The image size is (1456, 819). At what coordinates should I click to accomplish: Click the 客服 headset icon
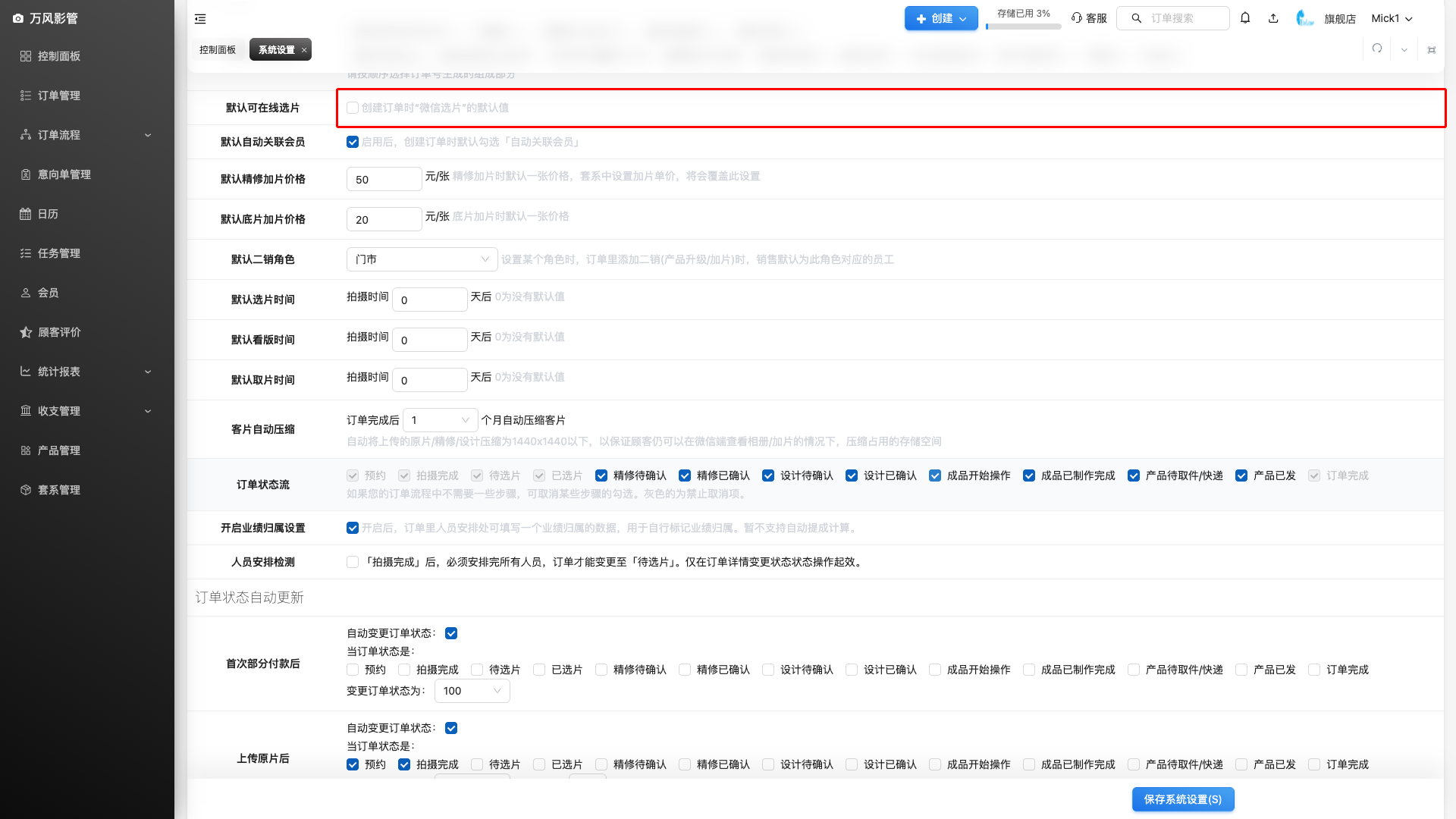[x=1077, y=18]
